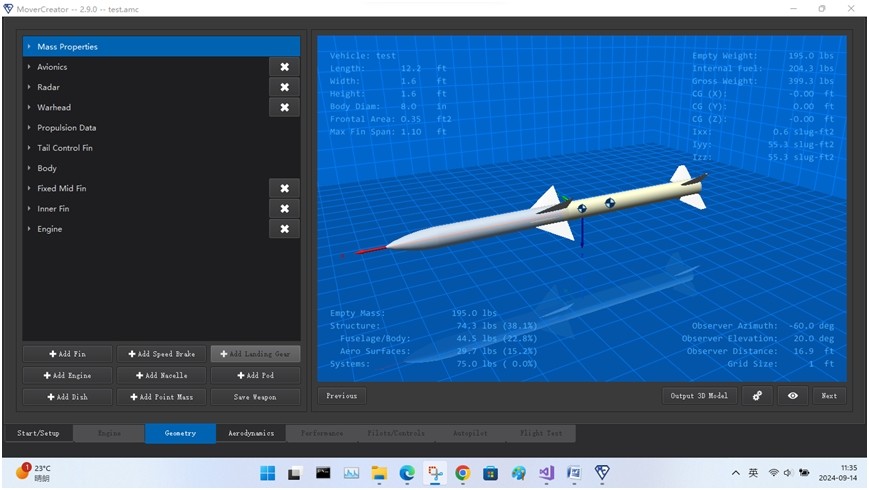
Task: Click the gears settings icon button
Action: coord(757,396)
